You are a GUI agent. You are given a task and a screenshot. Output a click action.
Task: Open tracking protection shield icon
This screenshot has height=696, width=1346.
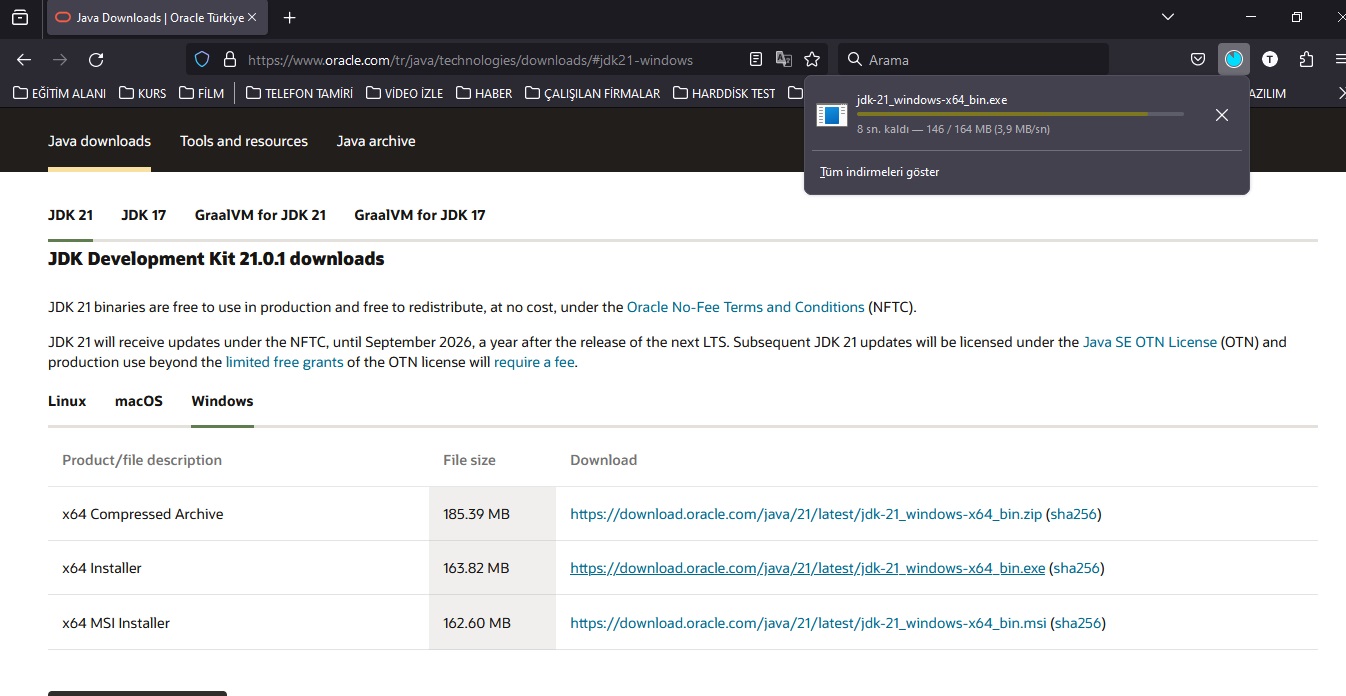pos(202,60)
